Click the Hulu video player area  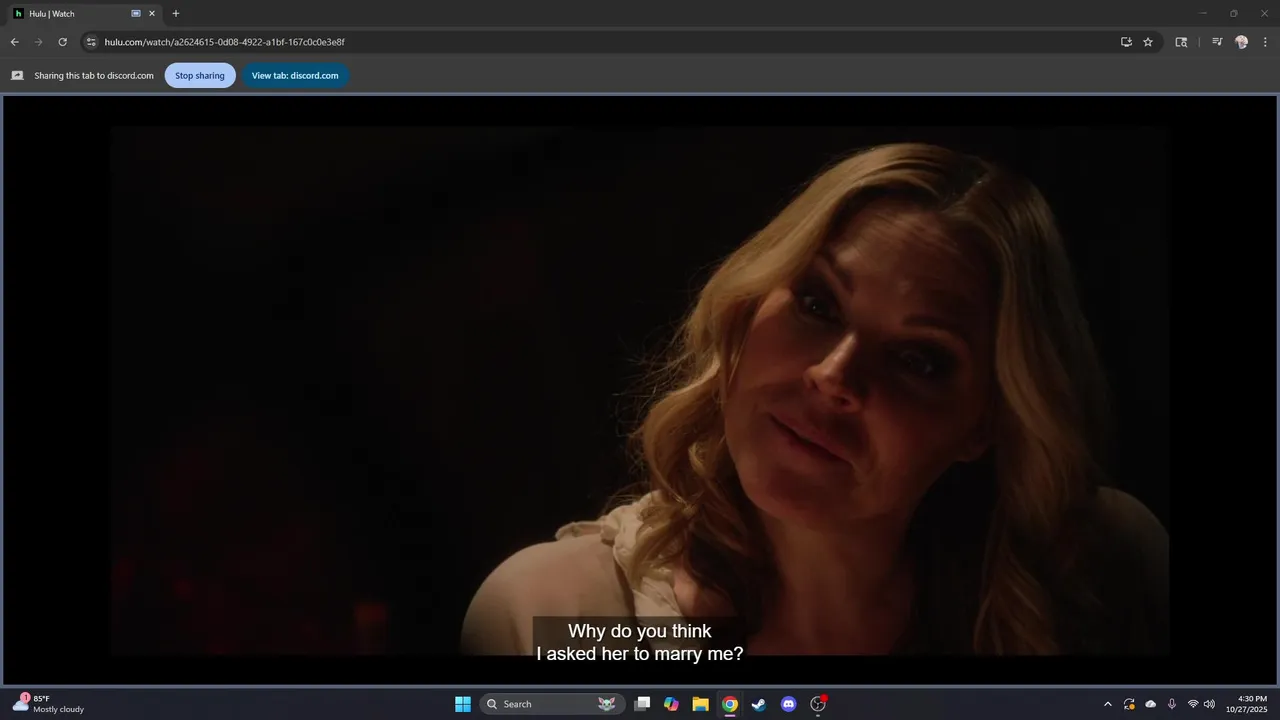point(640,390)
